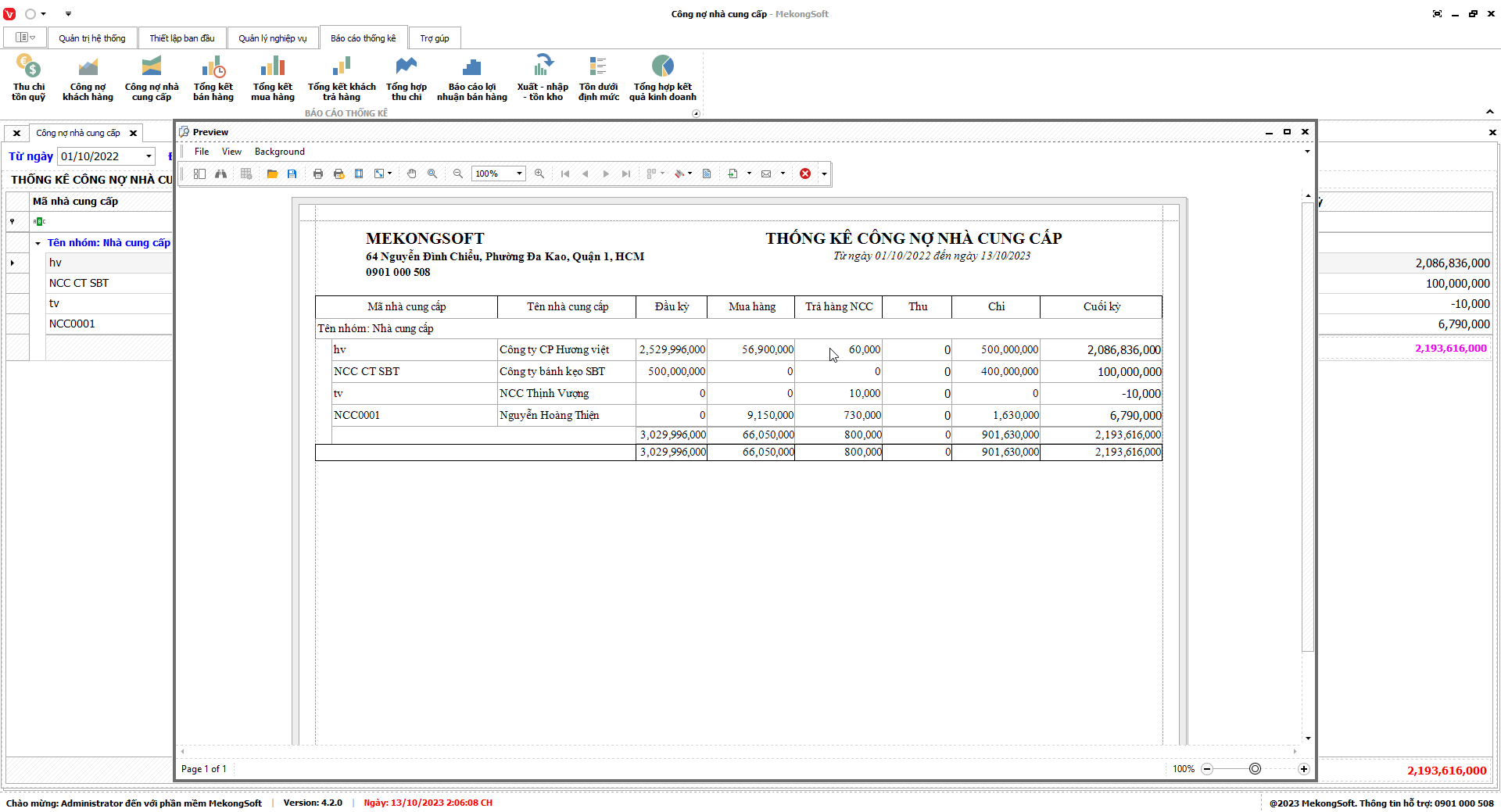Screen dimensions: 1501x812
Task: Click the Open folder icon in Preview
Action: click(272, 173)
